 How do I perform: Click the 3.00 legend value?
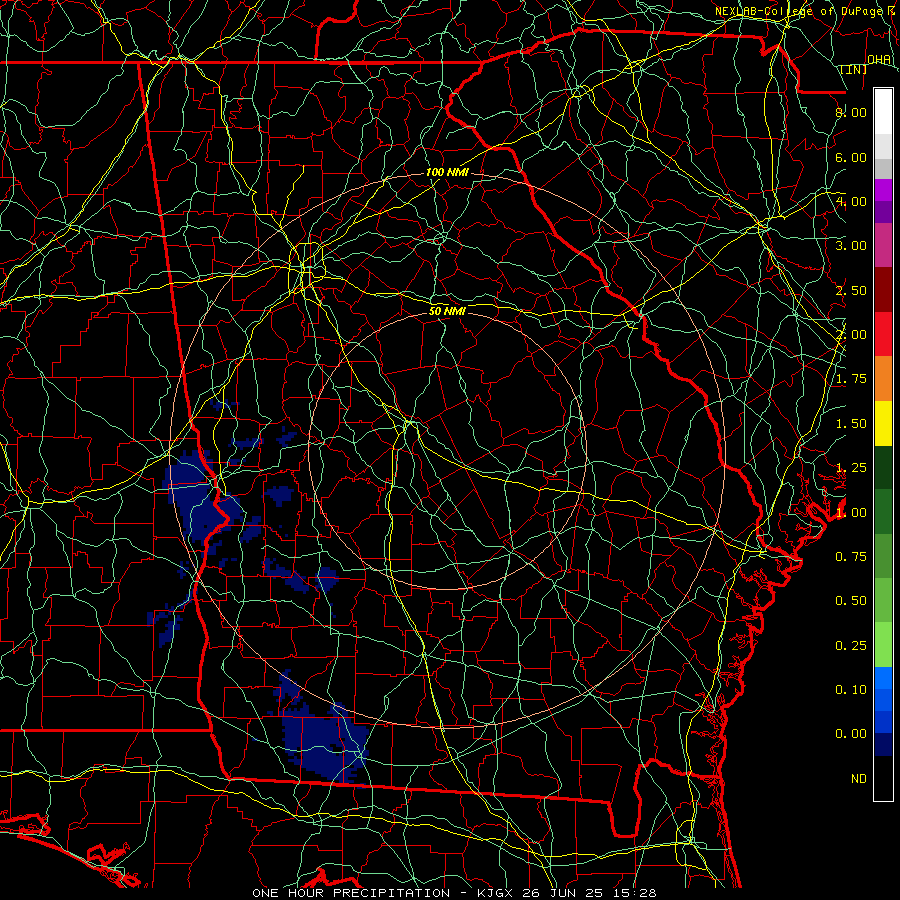point(851,246)
